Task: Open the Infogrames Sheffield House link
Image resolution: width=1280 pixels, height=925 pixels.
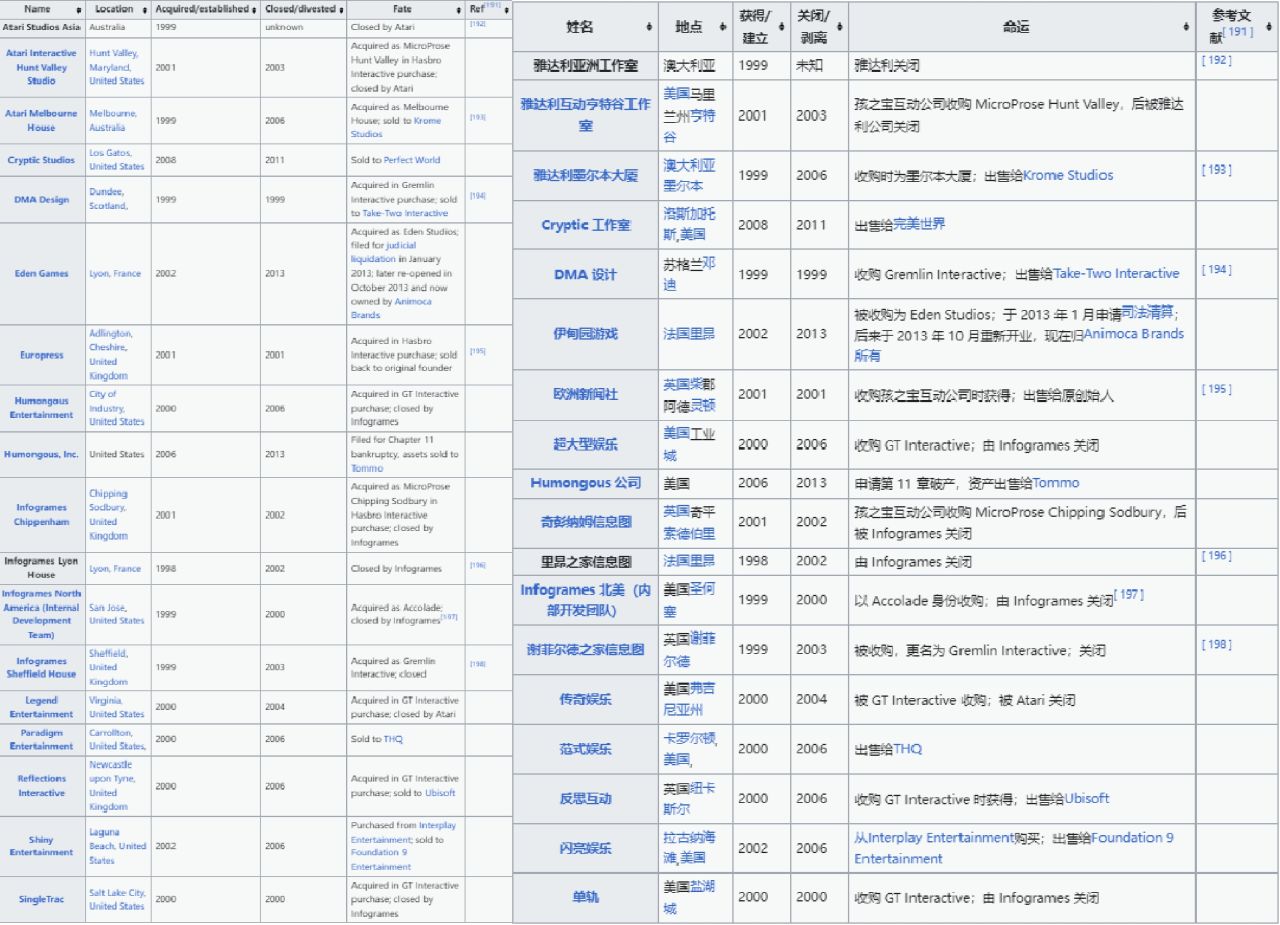Action: (x=41, y=667)
